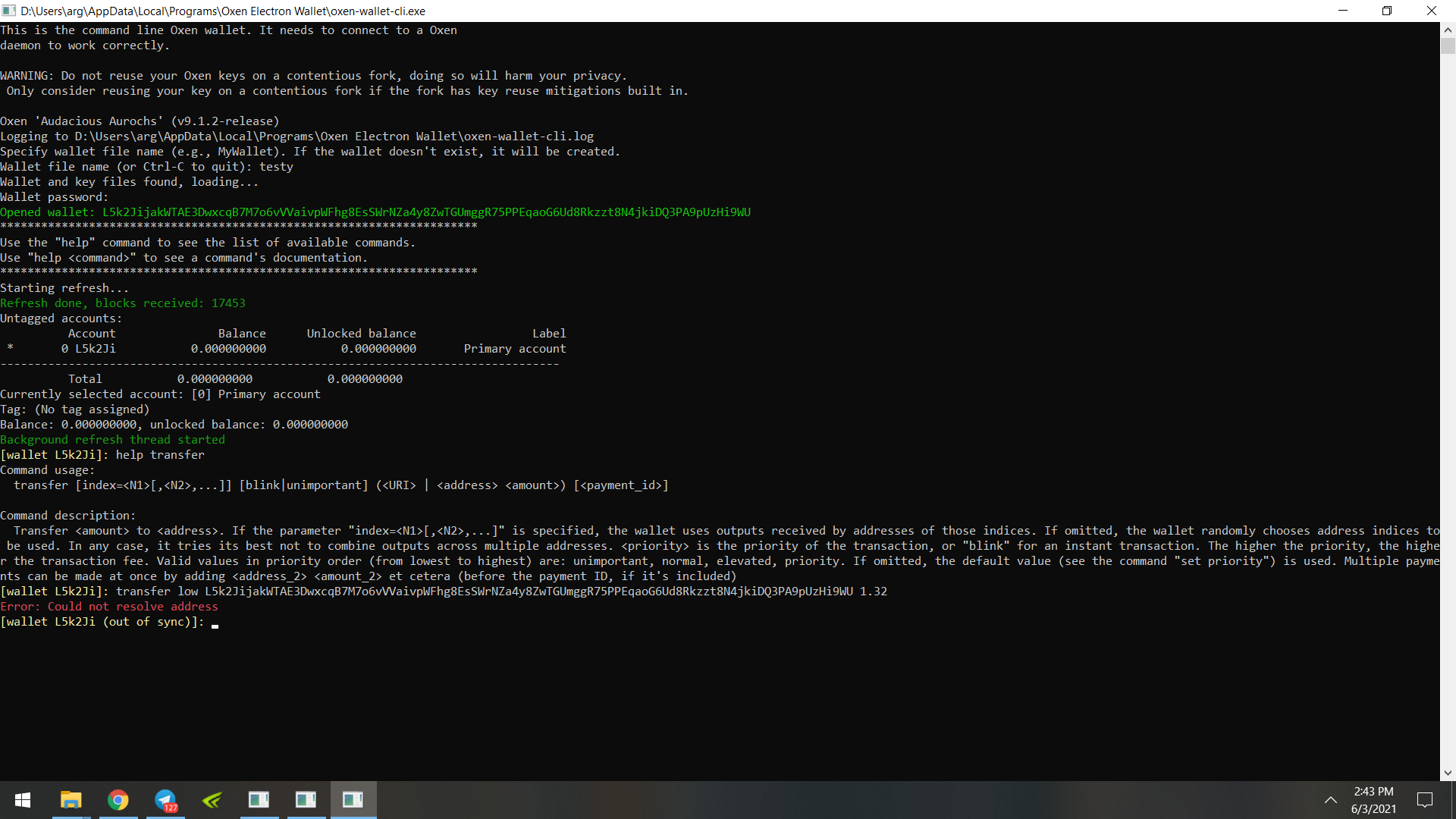Open the clock and date flyout
The width and height of the screenshot is (1456, 819).
click(1373, 800)
